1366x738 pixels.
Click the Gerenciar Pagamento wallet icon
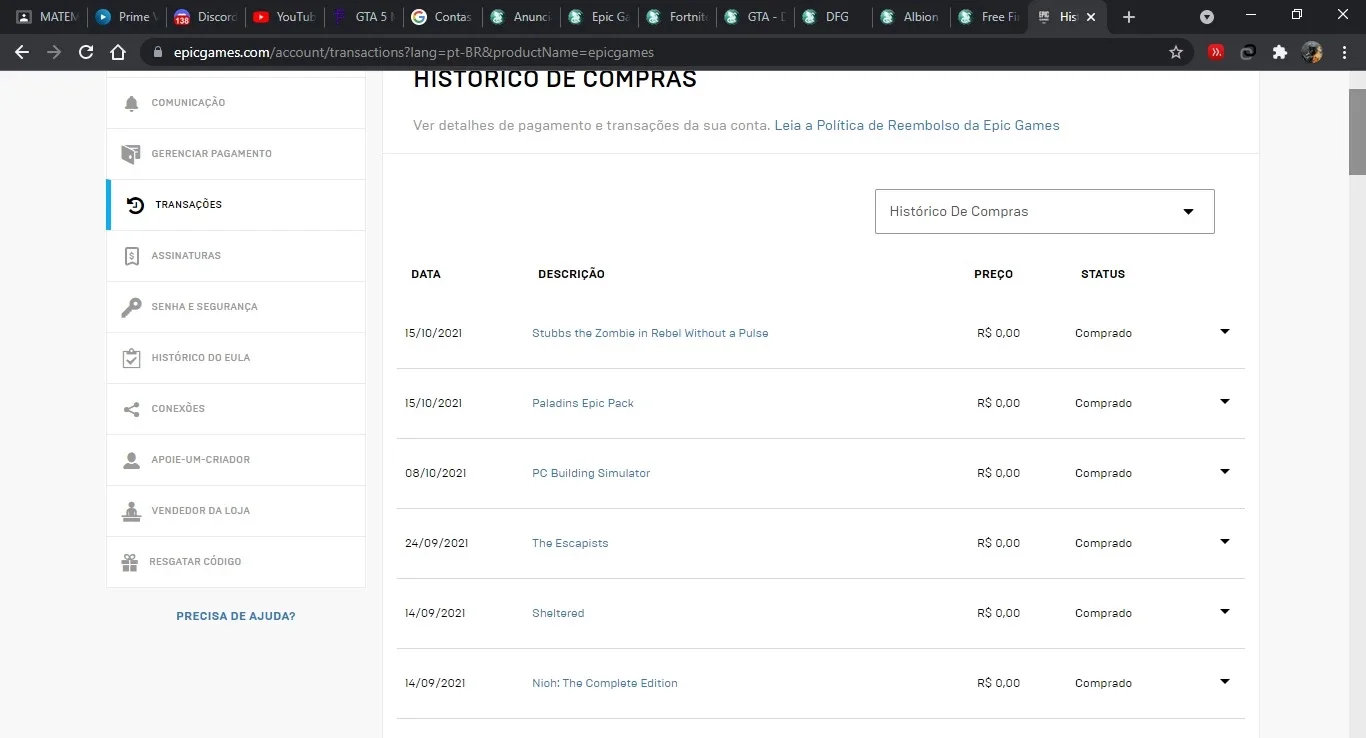(x=131, y=154)
